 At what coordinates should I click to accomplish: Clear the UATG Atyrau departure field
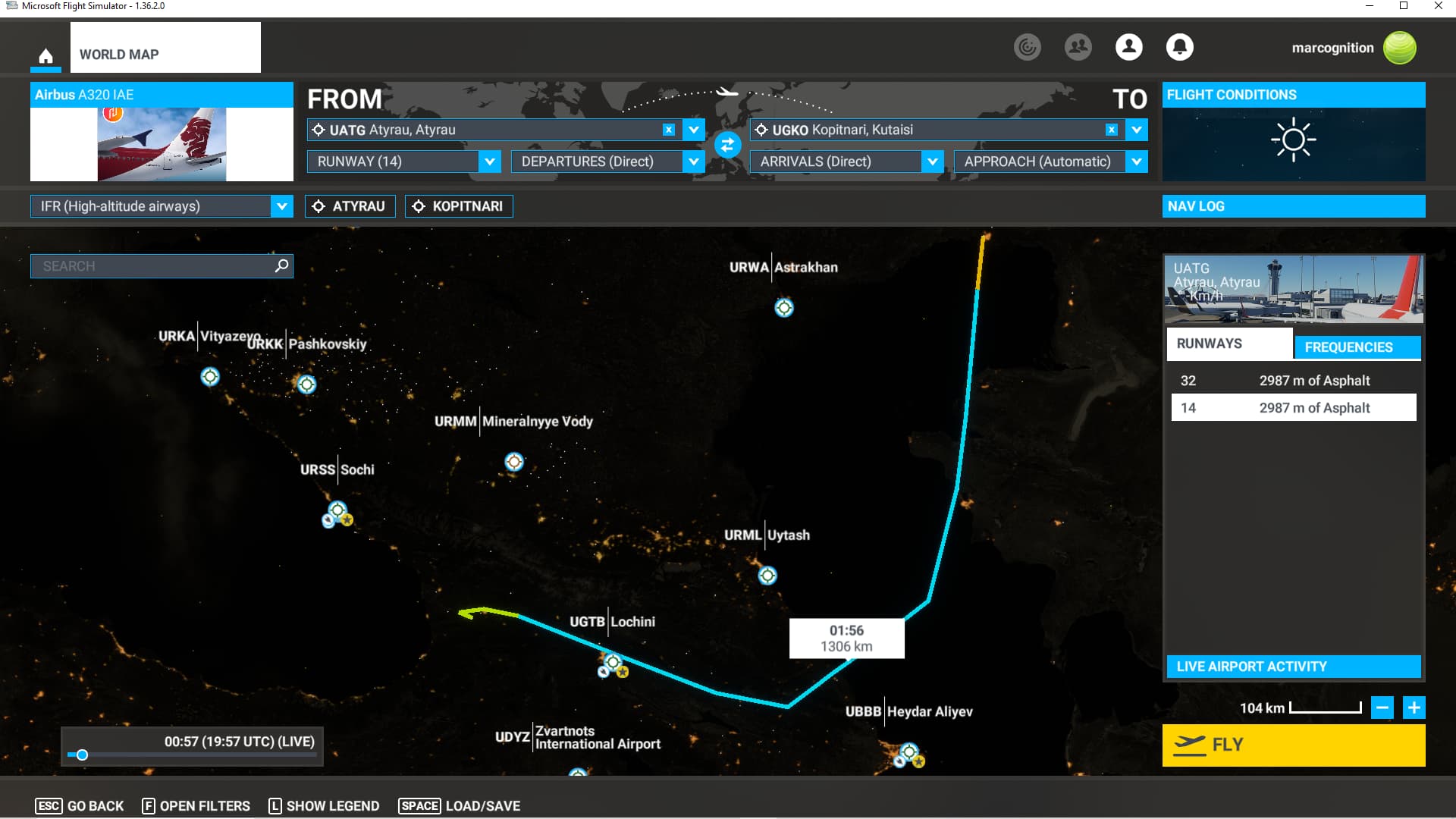point(668,130)
